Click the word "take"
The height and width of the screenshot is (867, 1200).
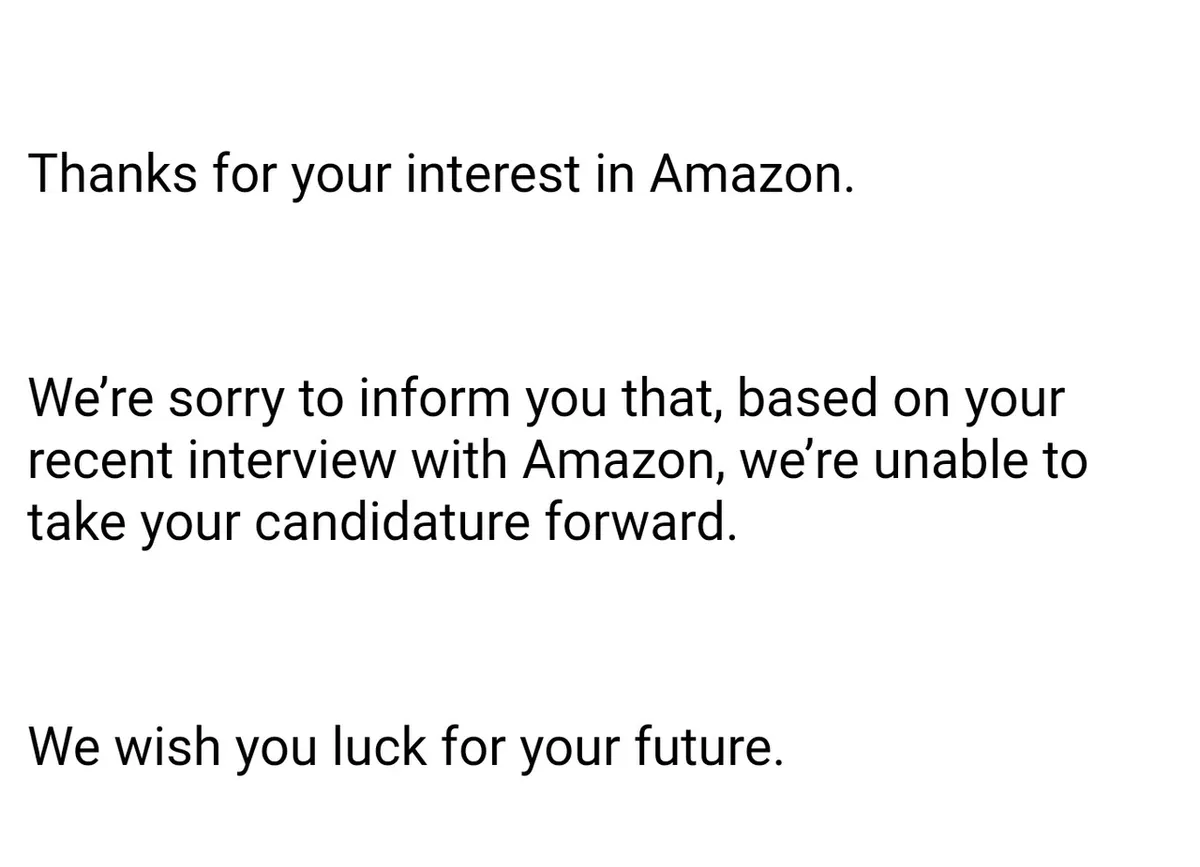pos(75,524)
